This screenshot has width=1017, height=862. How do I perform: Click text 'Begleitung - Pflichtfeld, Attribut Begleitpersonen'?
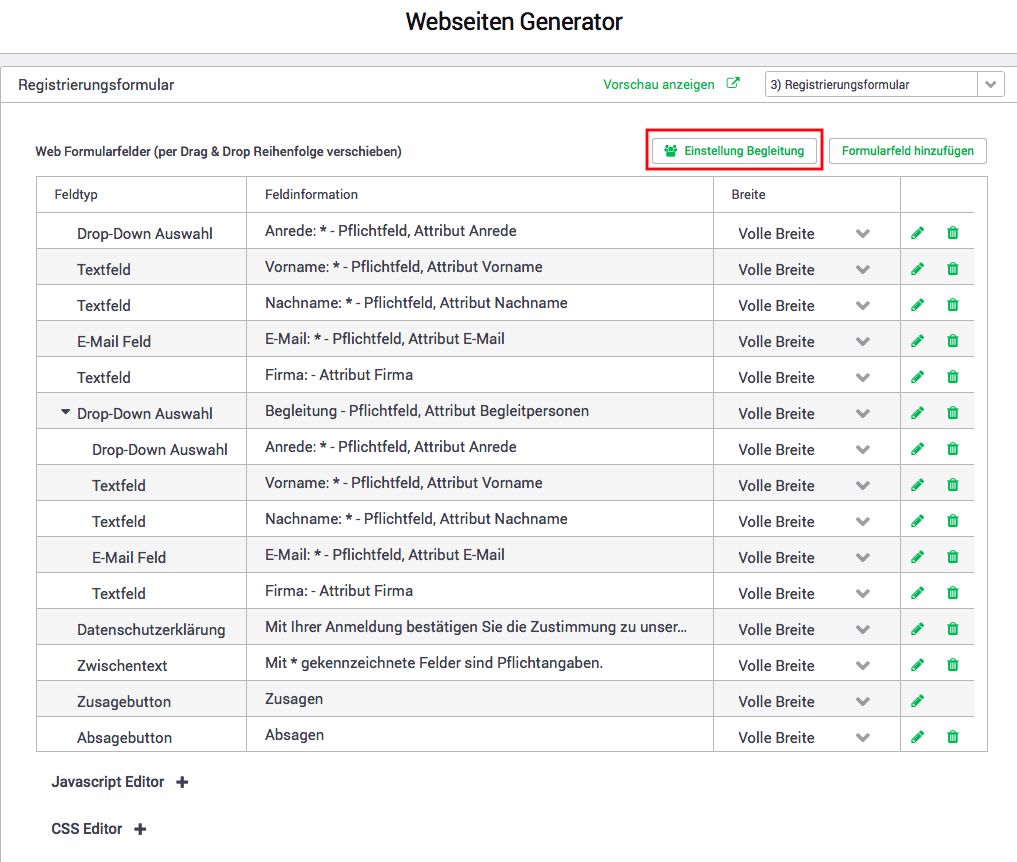(x=427, y=411)
